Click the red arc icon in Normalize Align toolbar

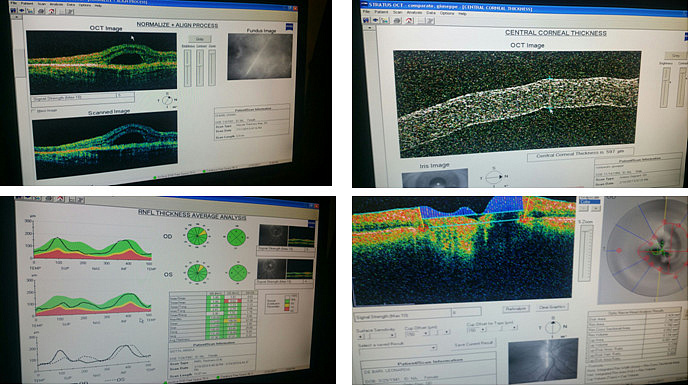[51, 11]
